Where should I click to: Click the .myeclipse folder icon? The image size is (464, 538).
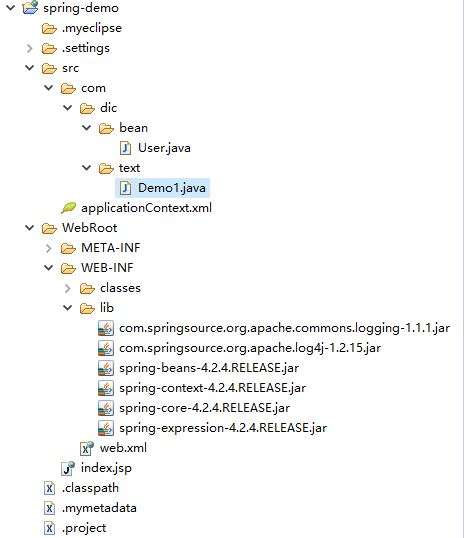(49, 28)
